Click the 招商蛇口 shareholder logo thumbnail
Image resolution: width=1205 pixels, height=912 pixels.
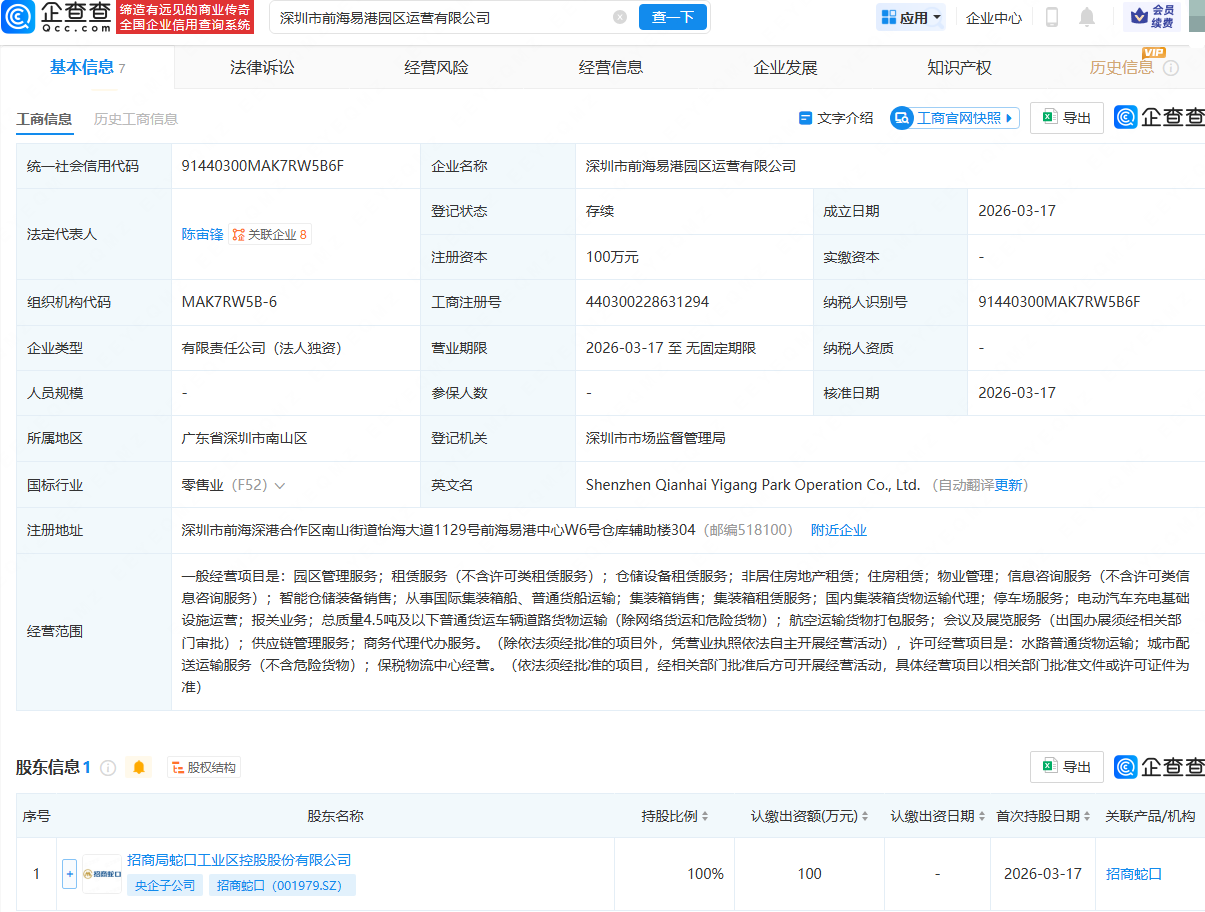point(102,874)
